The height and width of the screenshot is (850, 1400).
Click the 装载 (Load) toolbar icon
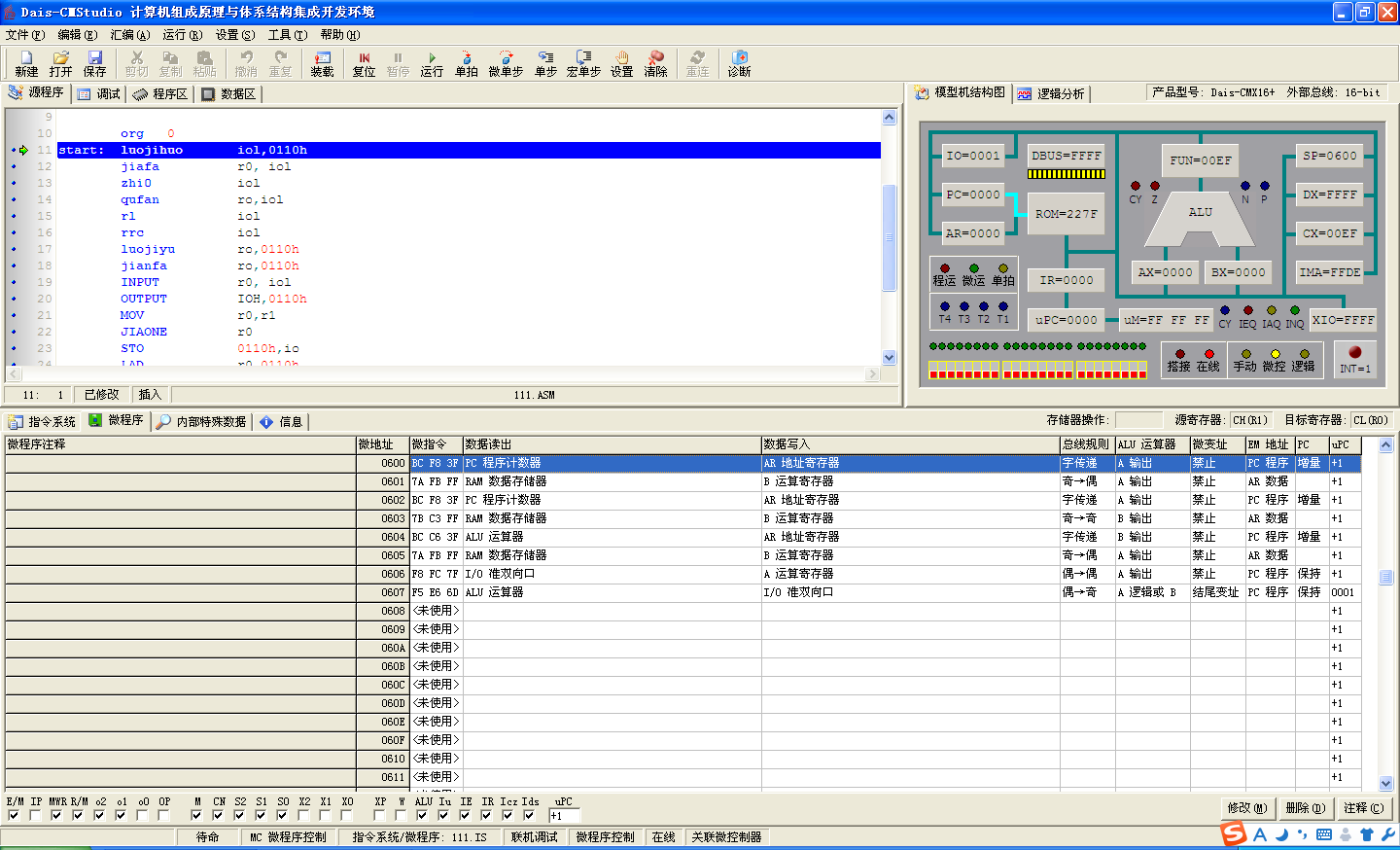[322, 64]
